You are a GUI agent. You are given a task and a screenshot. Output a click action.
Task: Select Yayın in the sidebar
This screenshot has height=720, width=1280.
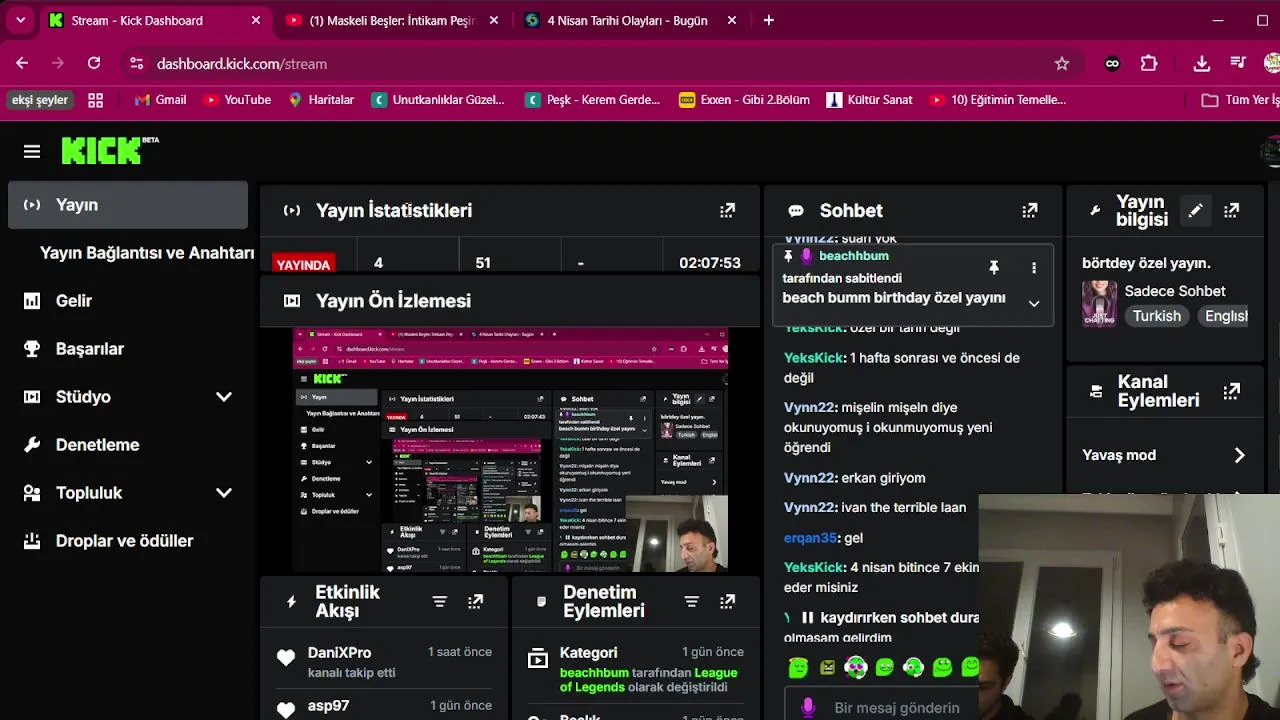[x=128, y=205]
